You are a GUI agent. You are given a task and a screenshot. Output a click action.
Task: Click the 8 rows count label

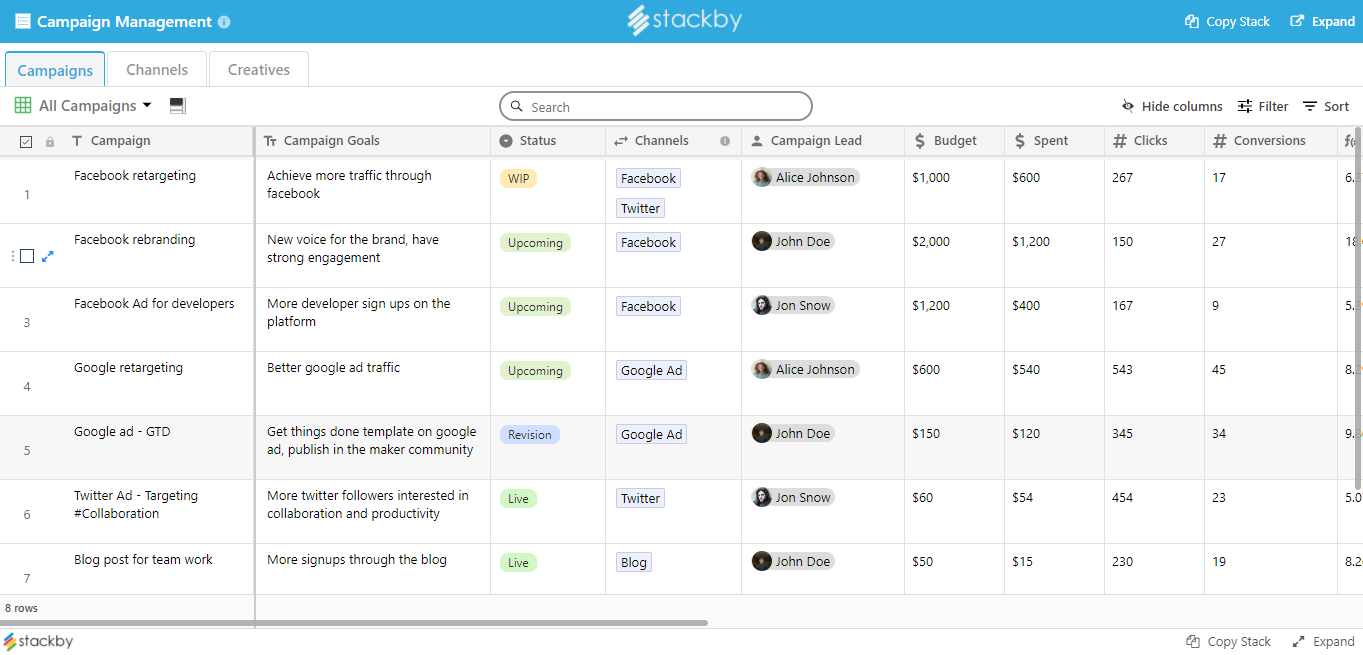click(x=21, y=608)
